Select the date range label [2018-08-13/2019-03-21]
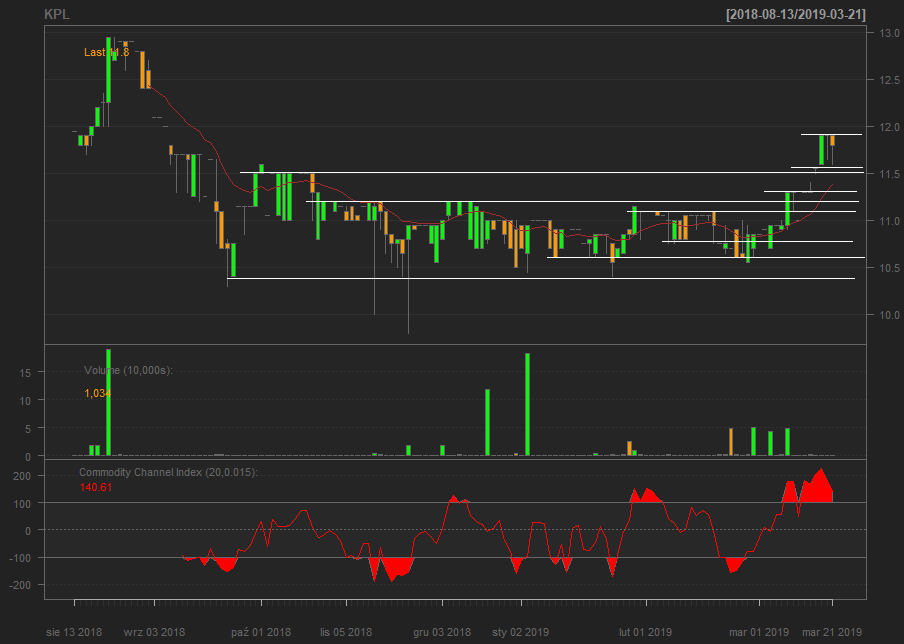 796,14
